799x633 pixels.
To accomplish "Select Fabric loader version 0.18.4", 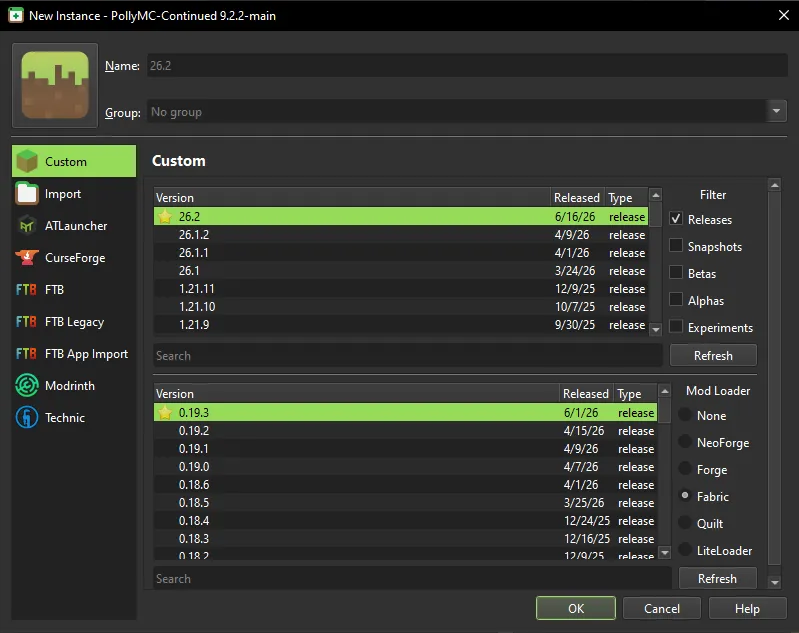I will coord(406,520).
